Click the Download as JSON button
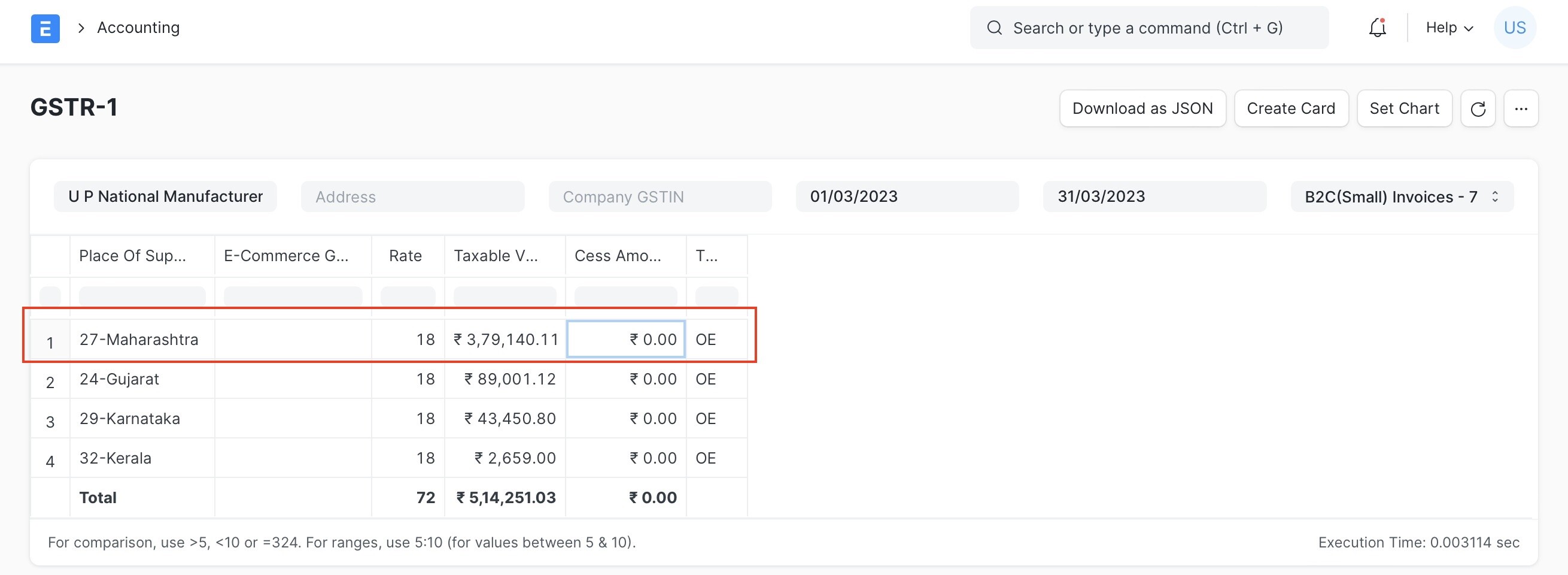Screen dimensions: 1568x575 point(1142,109)
